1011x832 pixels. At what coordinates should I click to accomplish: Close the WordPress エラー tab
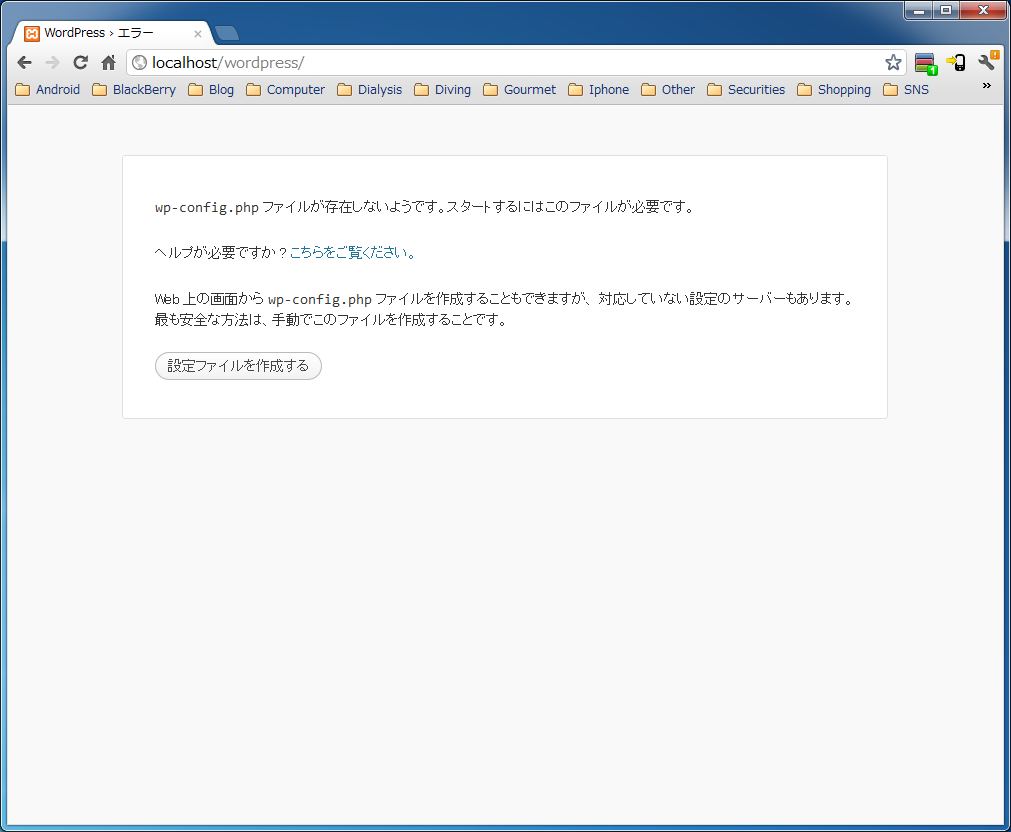pos(198,34)
